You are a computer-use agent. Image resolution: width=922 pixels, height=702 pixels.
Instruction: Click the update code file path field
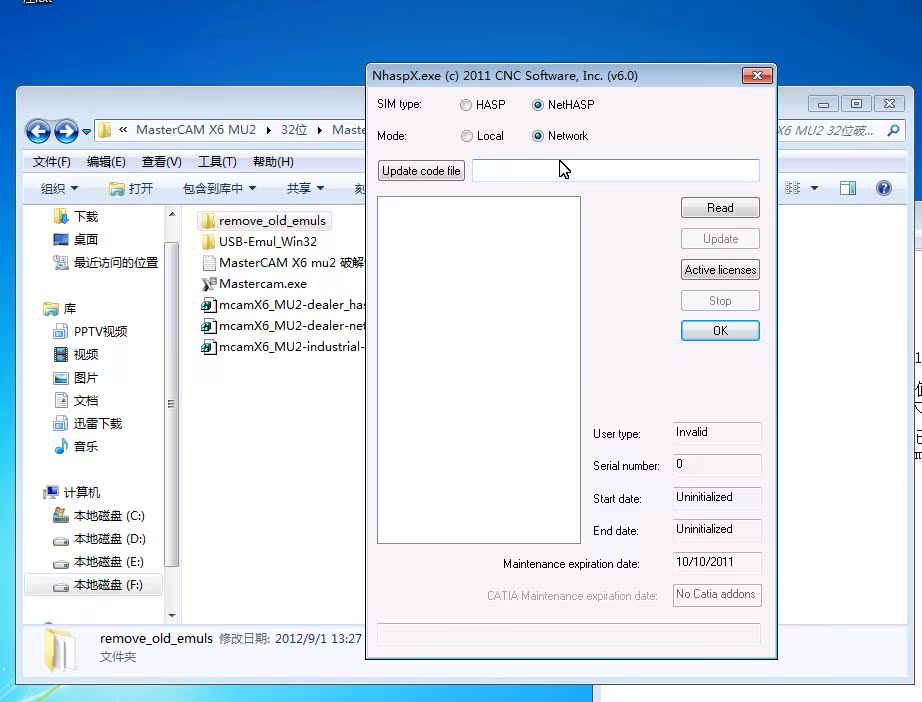pyautogui.click(x=616, y=171)
